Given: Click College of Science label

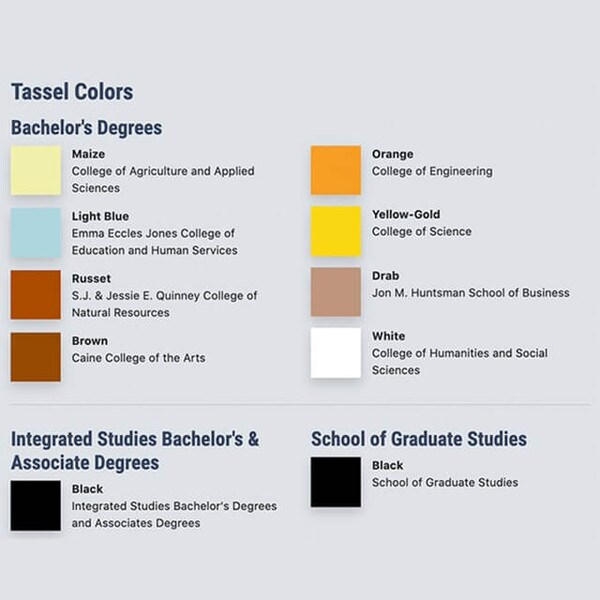Looking at the screenshot, I should pyautogui.click(x=422, y=232).
